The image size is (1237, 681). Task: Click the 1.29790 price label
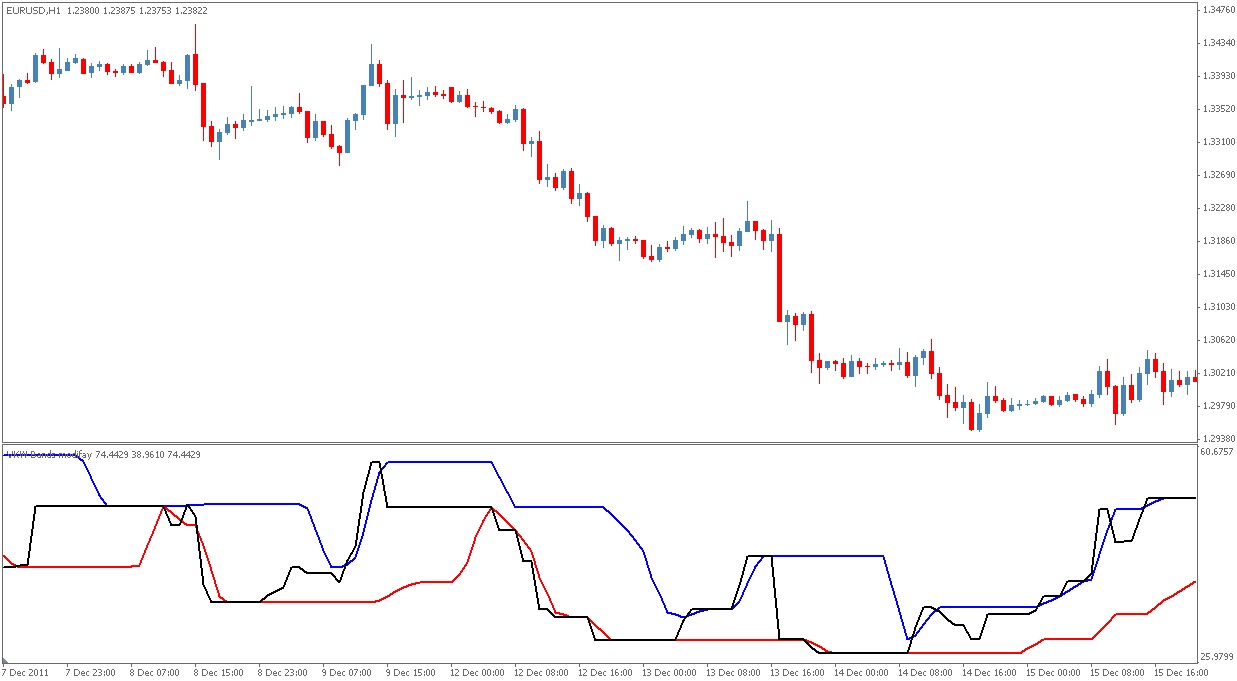(1219, 406)
